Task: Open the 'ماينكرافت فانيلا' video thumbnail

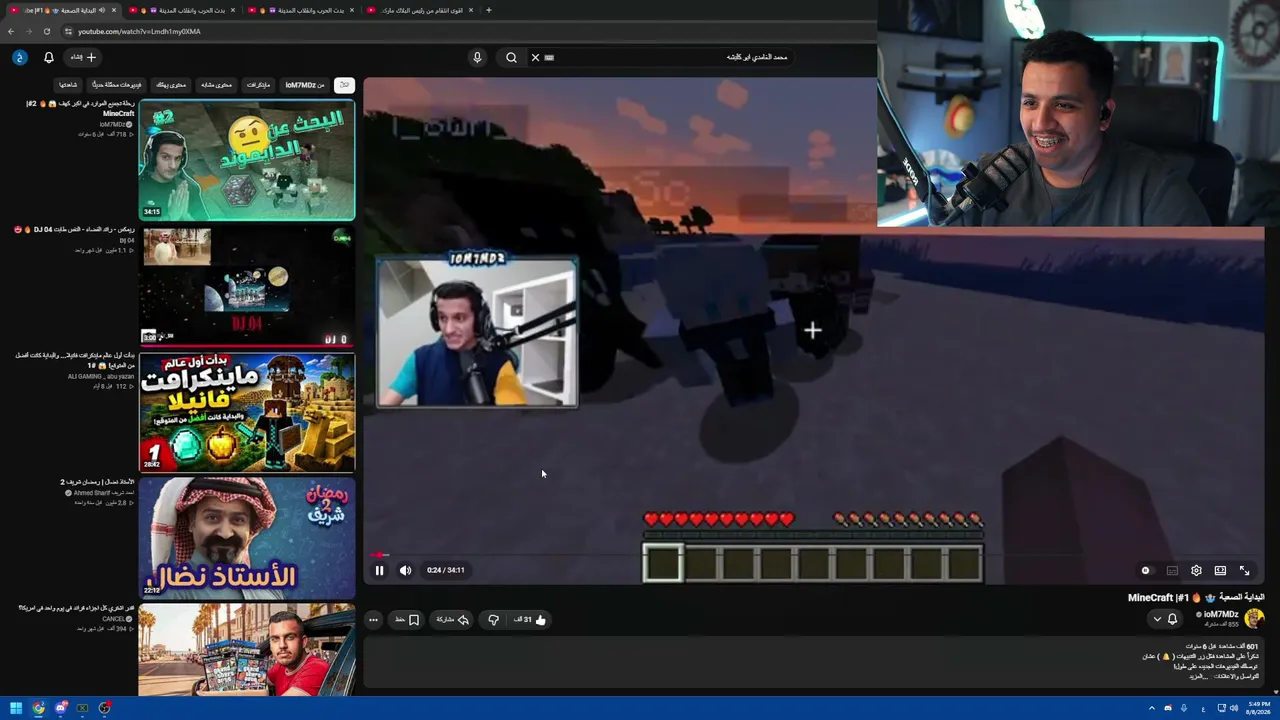Action: tap(247, 412)
